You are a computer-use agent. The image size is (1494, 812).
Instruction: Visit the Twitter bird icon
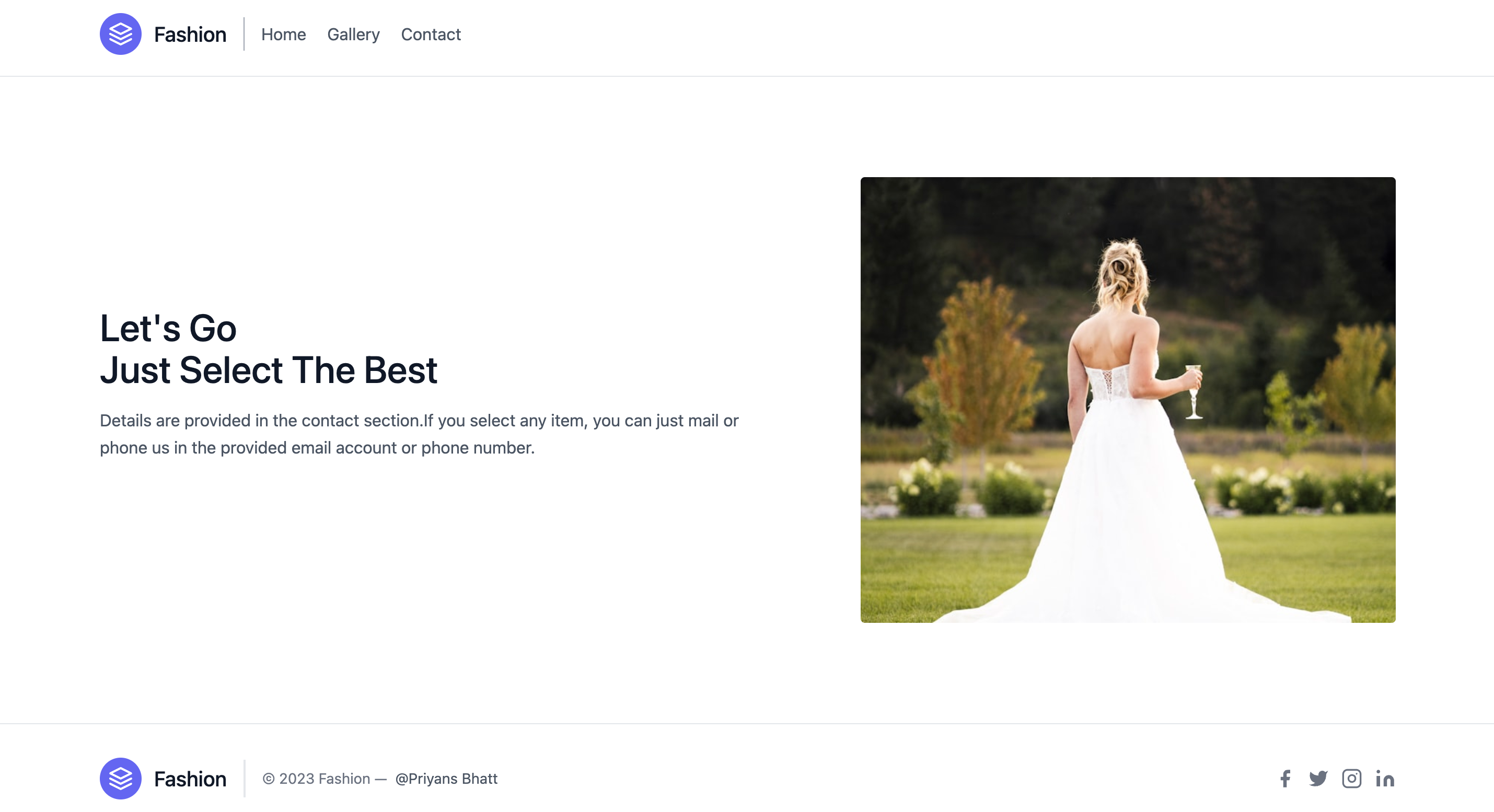[1318, 779]
